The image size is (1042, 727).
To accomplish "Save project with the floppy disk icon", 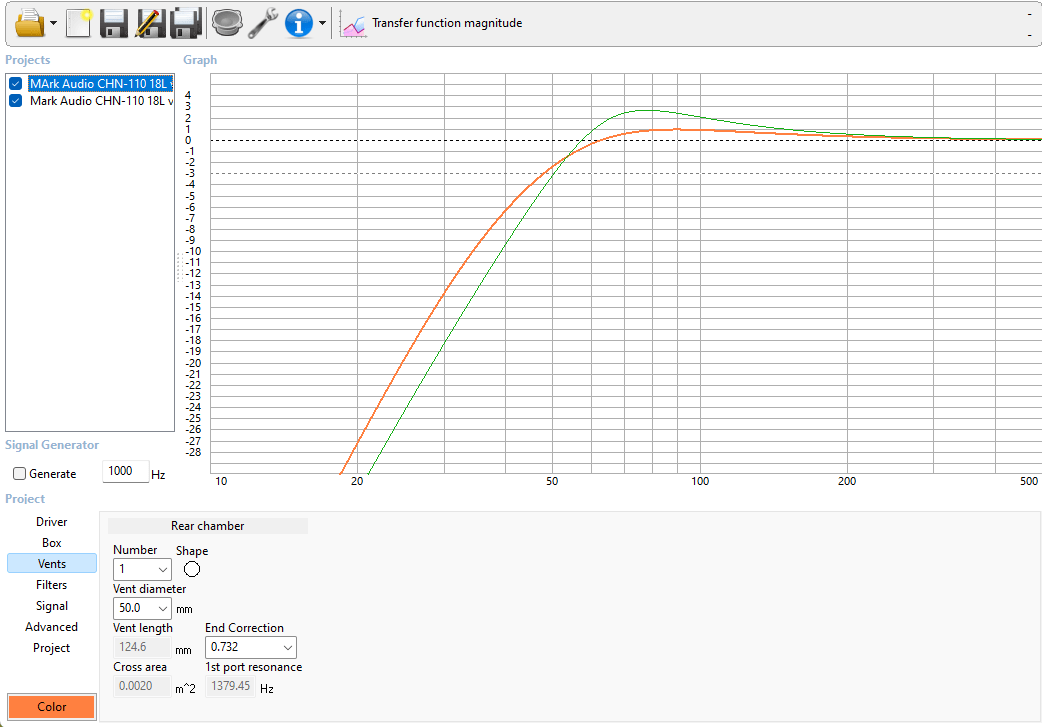I will (114, 23).
